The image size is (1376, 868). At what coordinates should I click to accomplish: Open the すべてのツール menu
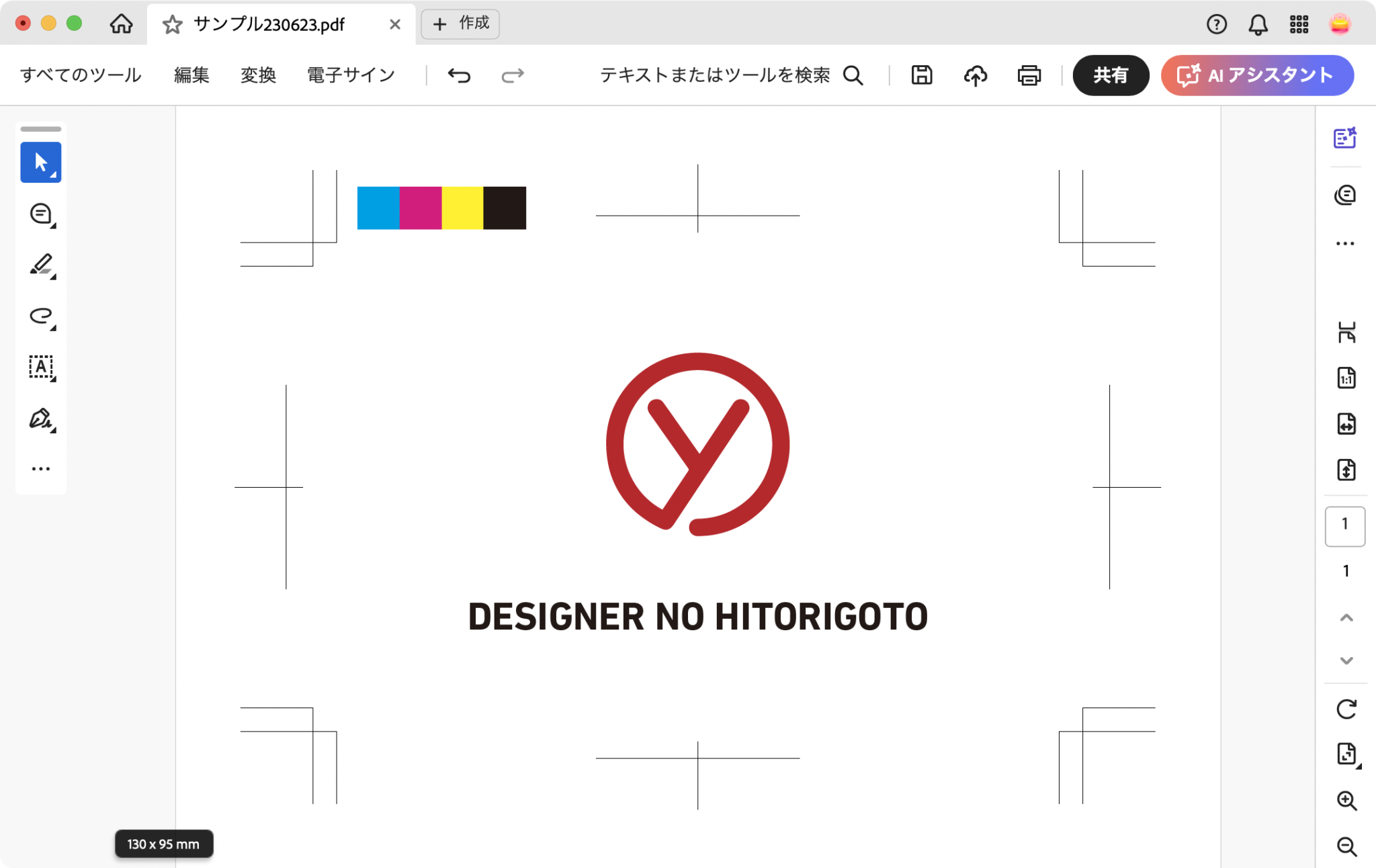(x=81, y=75)
